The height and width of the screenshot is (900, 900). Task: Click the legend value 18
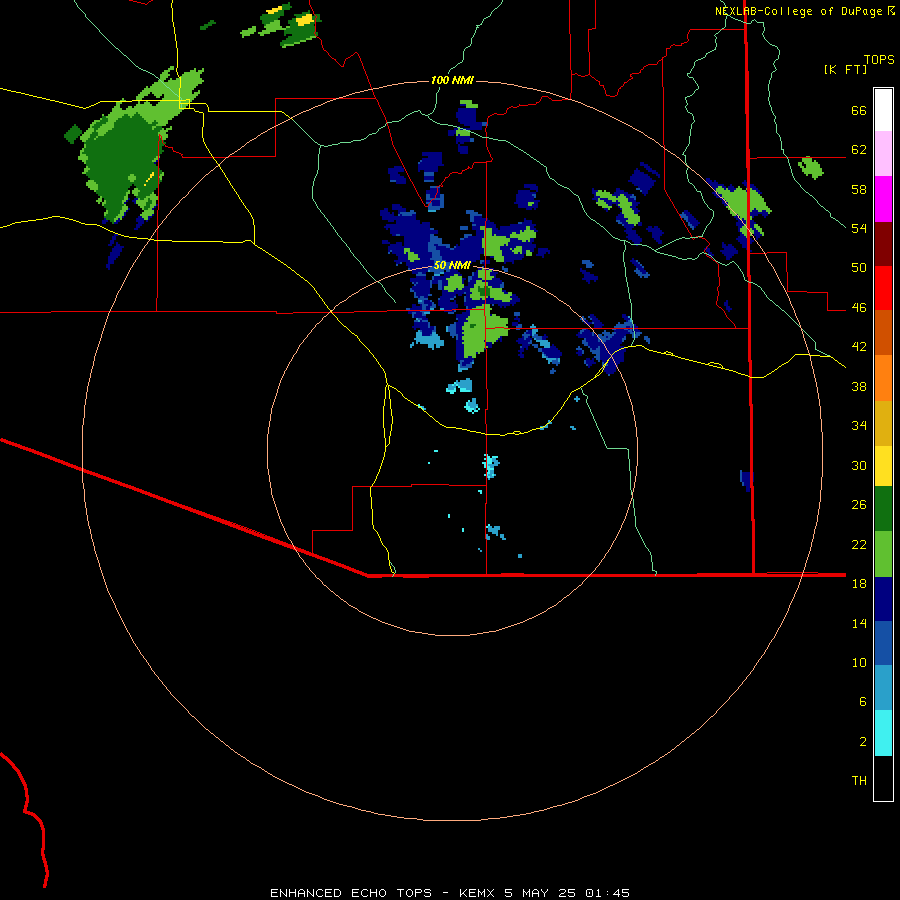[x=859, y=583]
